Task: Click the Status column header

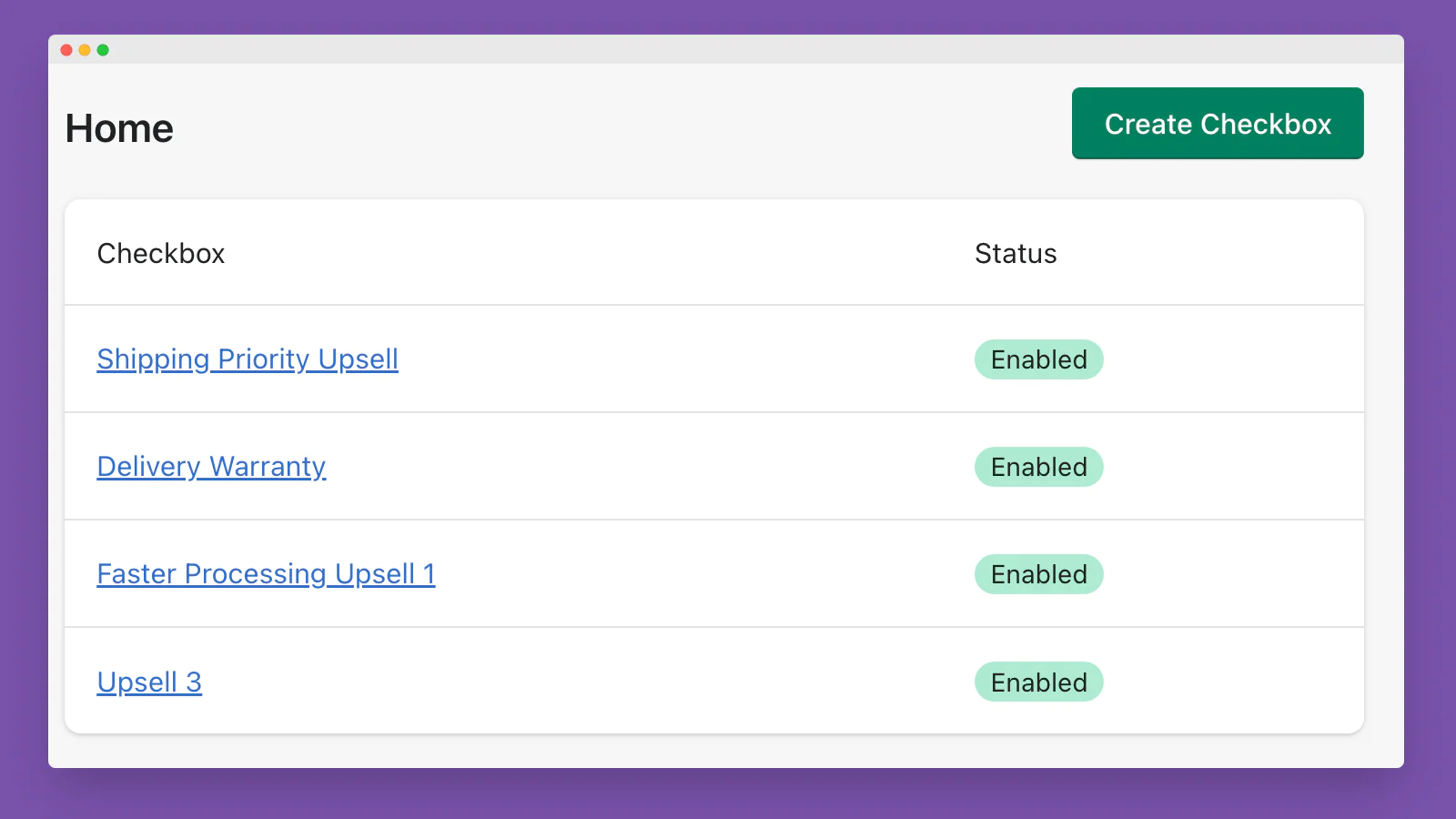Action: [x=1016, y=253]
